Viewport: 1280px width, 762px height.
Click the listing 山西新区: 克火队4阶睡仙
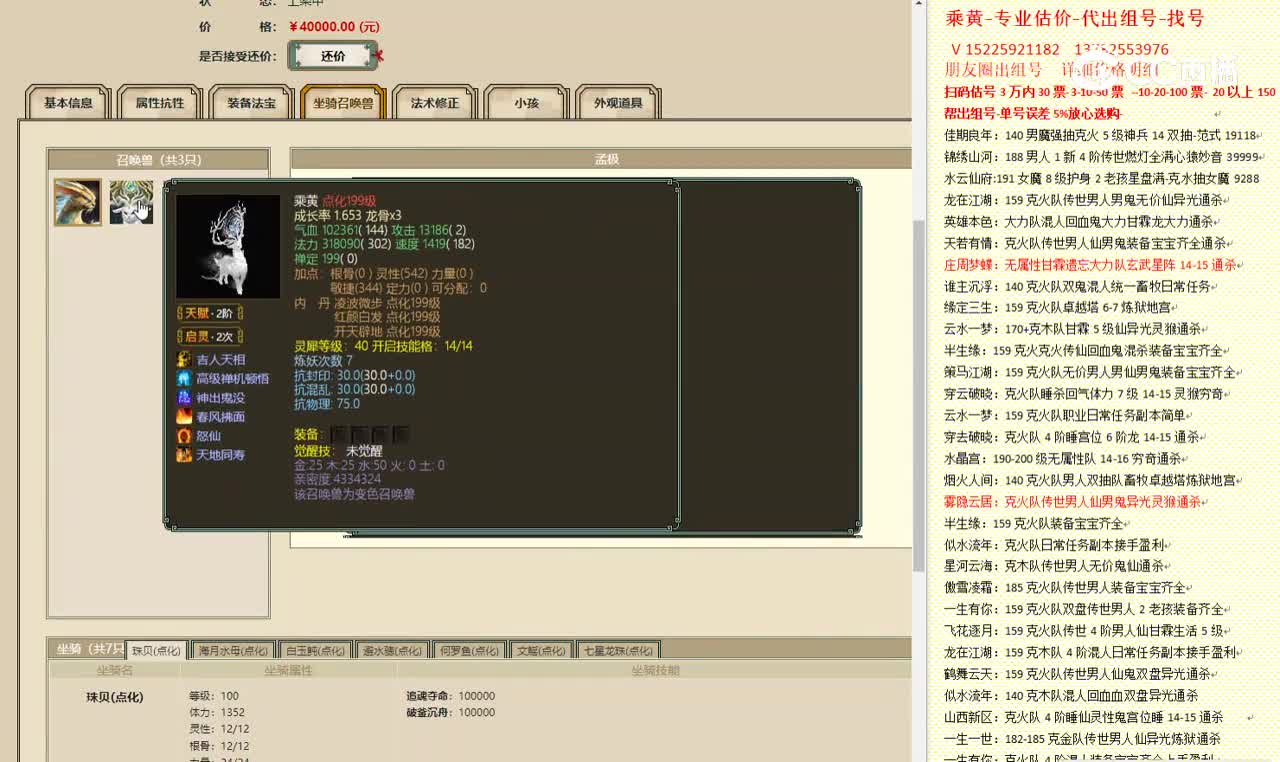1083,717
